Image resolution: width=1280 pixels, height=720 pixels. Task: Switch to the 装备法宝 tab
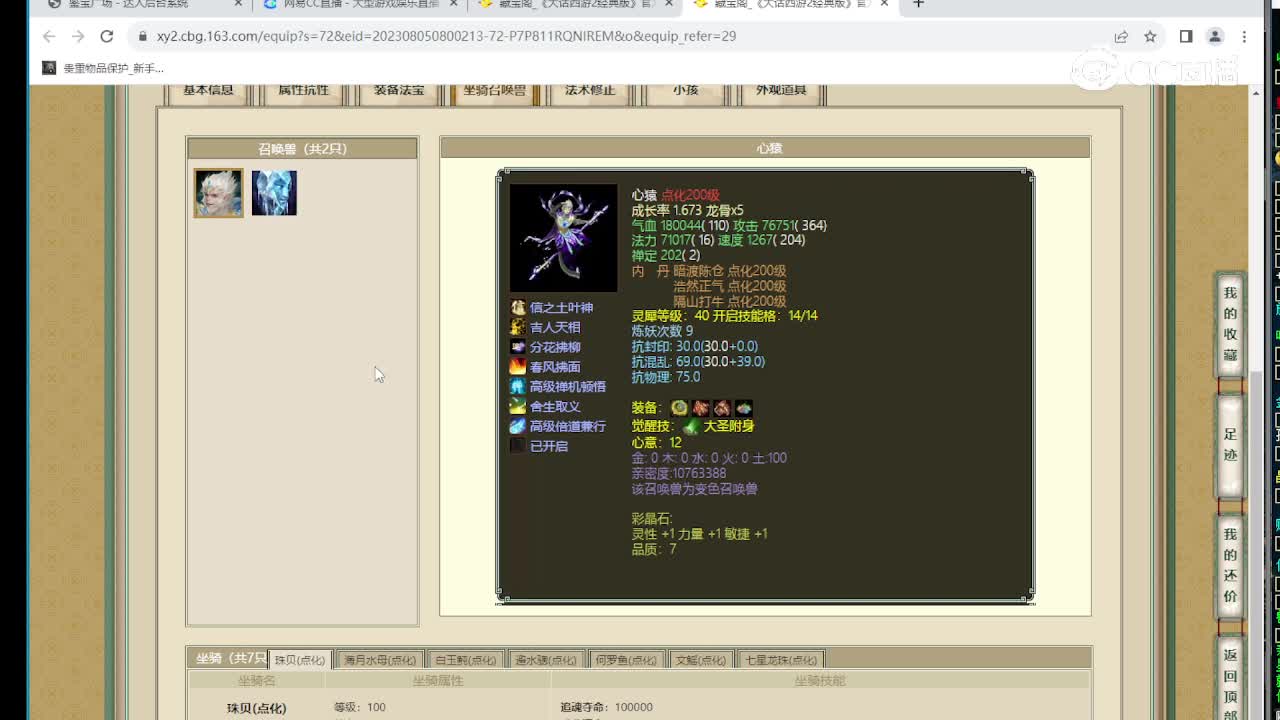click(x=399, y=91)
